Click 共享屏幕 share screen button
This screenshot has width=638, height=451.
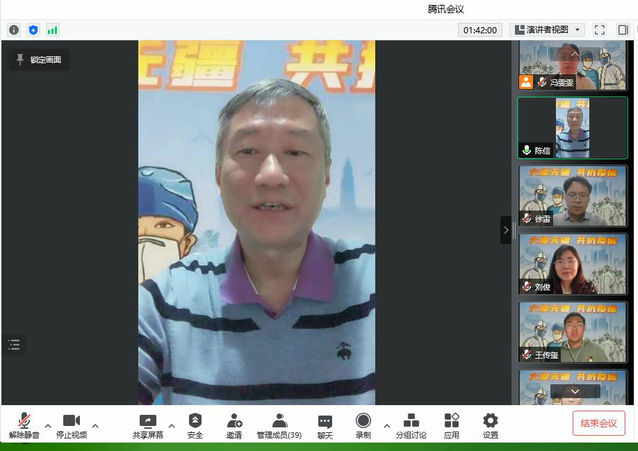click(148, 425)
